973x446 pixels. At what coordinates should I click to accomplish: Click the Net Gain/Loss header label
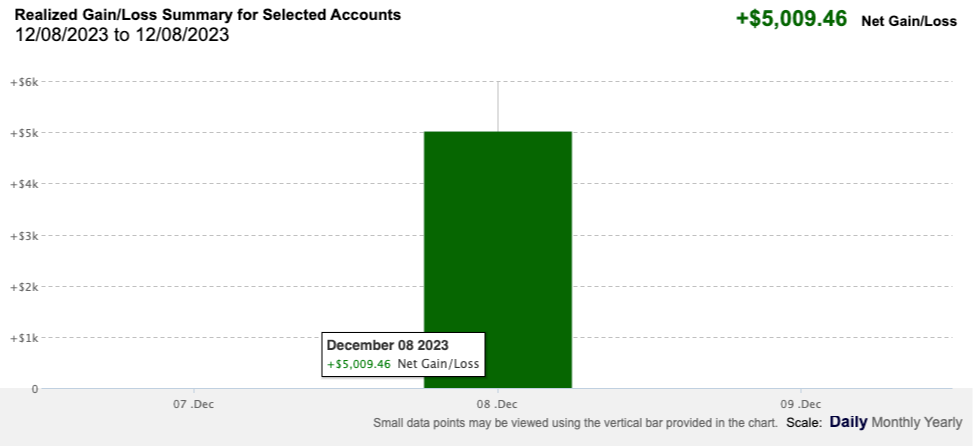(x=909, y=21)
